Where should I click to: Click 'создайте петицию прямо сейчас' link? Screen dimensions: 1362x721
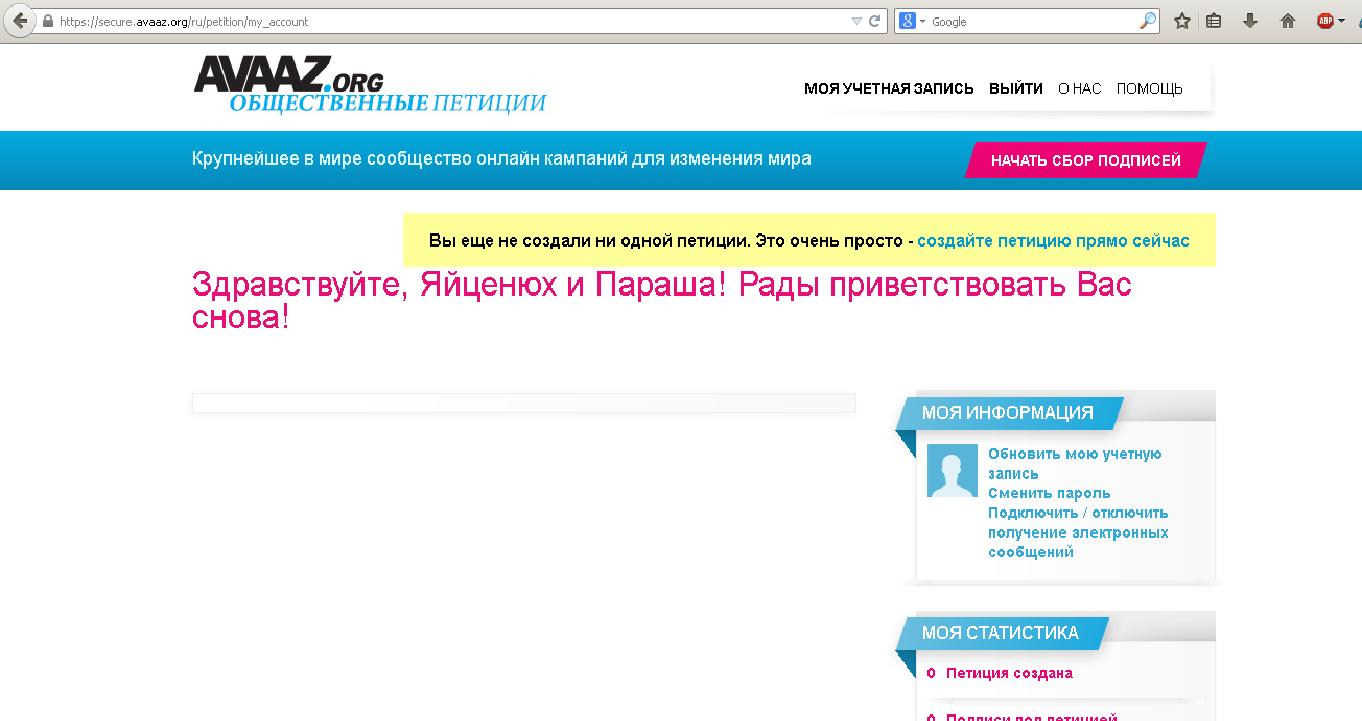1053,241
